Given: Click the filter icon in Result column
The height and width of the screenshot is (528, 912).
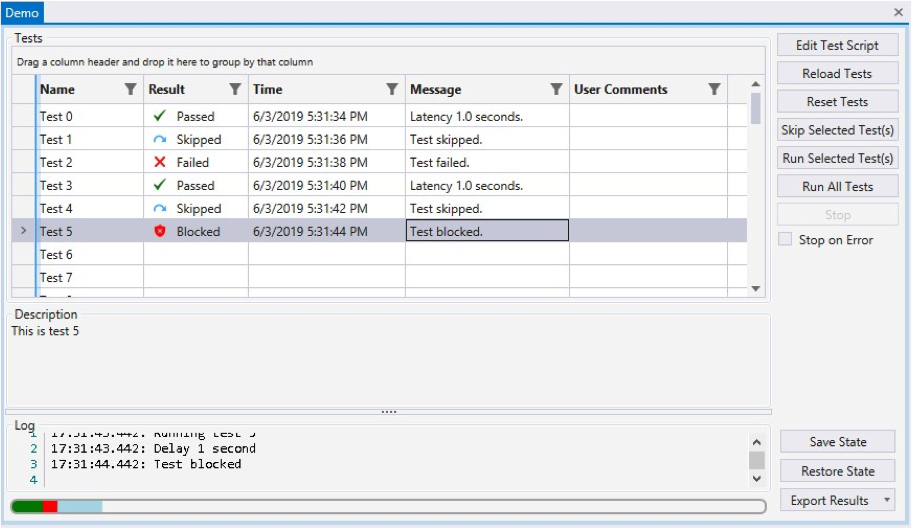Looking at the screenshot, I should 235,90.
